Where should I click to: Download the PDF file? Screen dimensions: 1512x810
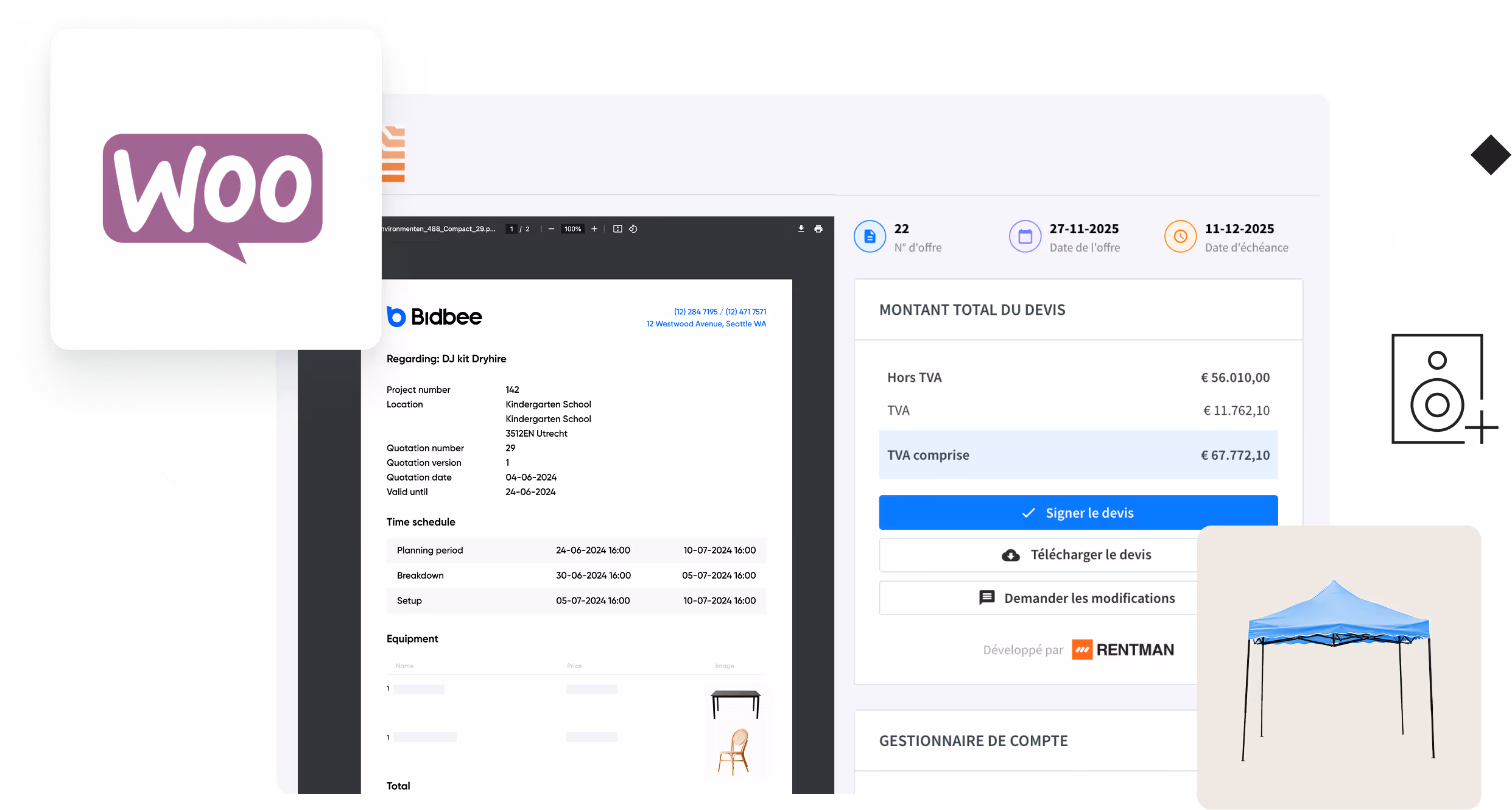pos(801,229)
